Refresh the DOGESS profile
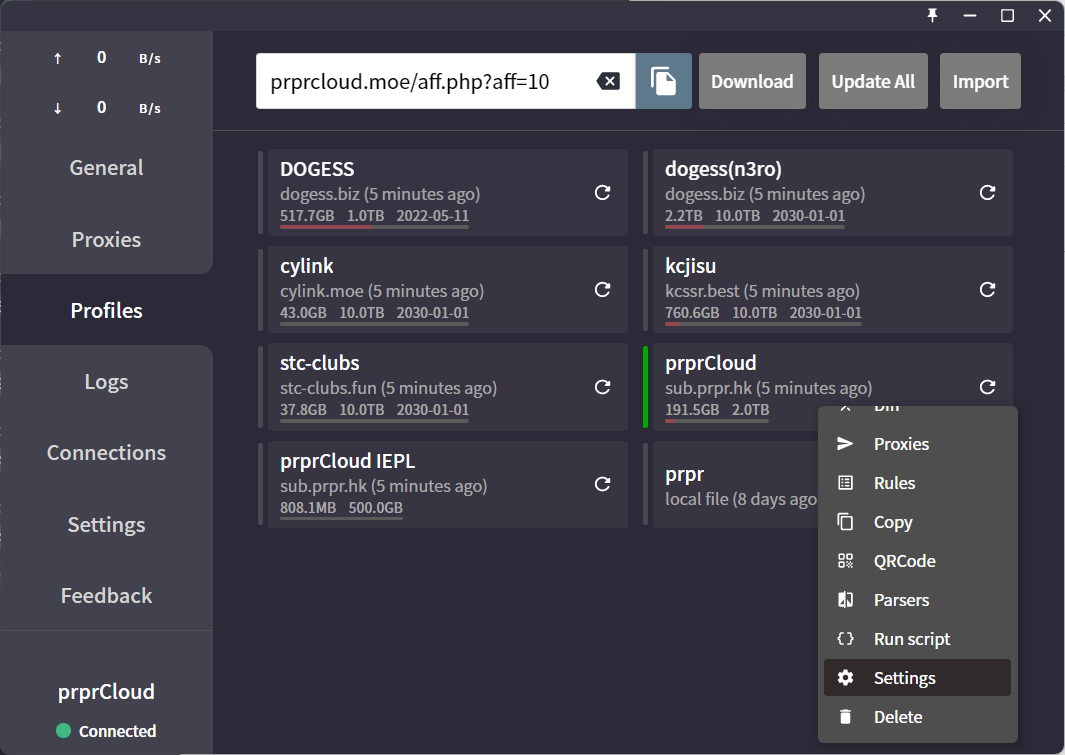Image resolution: width=1065 pixels, height=755 pixels. [602, 192]
